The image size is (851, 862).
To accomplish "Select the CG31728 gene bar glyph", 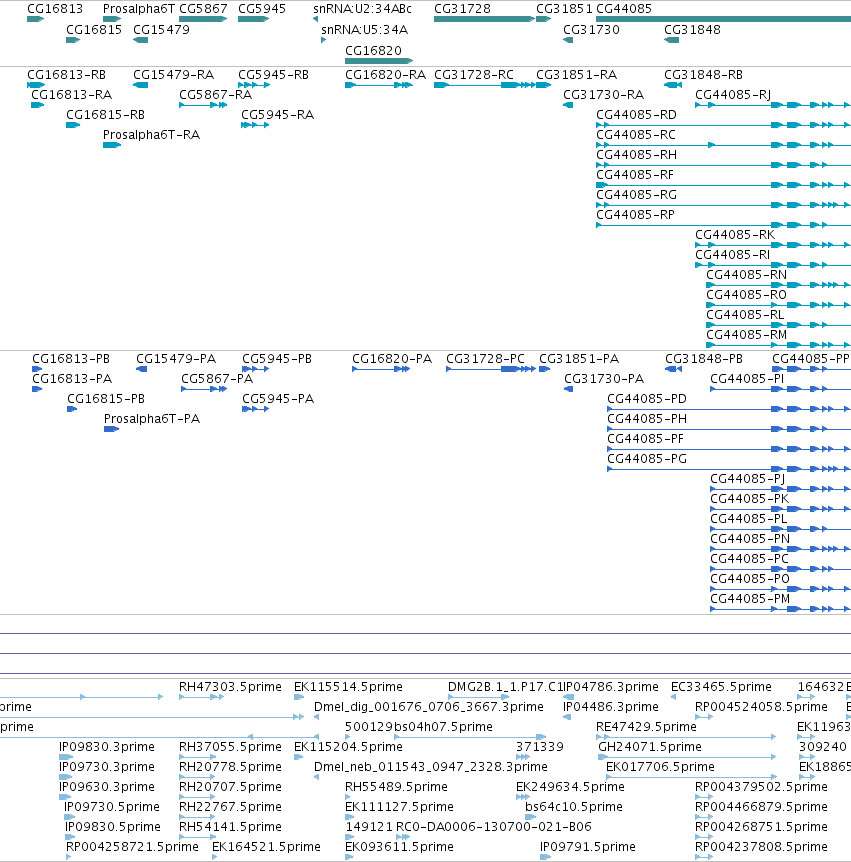I will point(484,19).
